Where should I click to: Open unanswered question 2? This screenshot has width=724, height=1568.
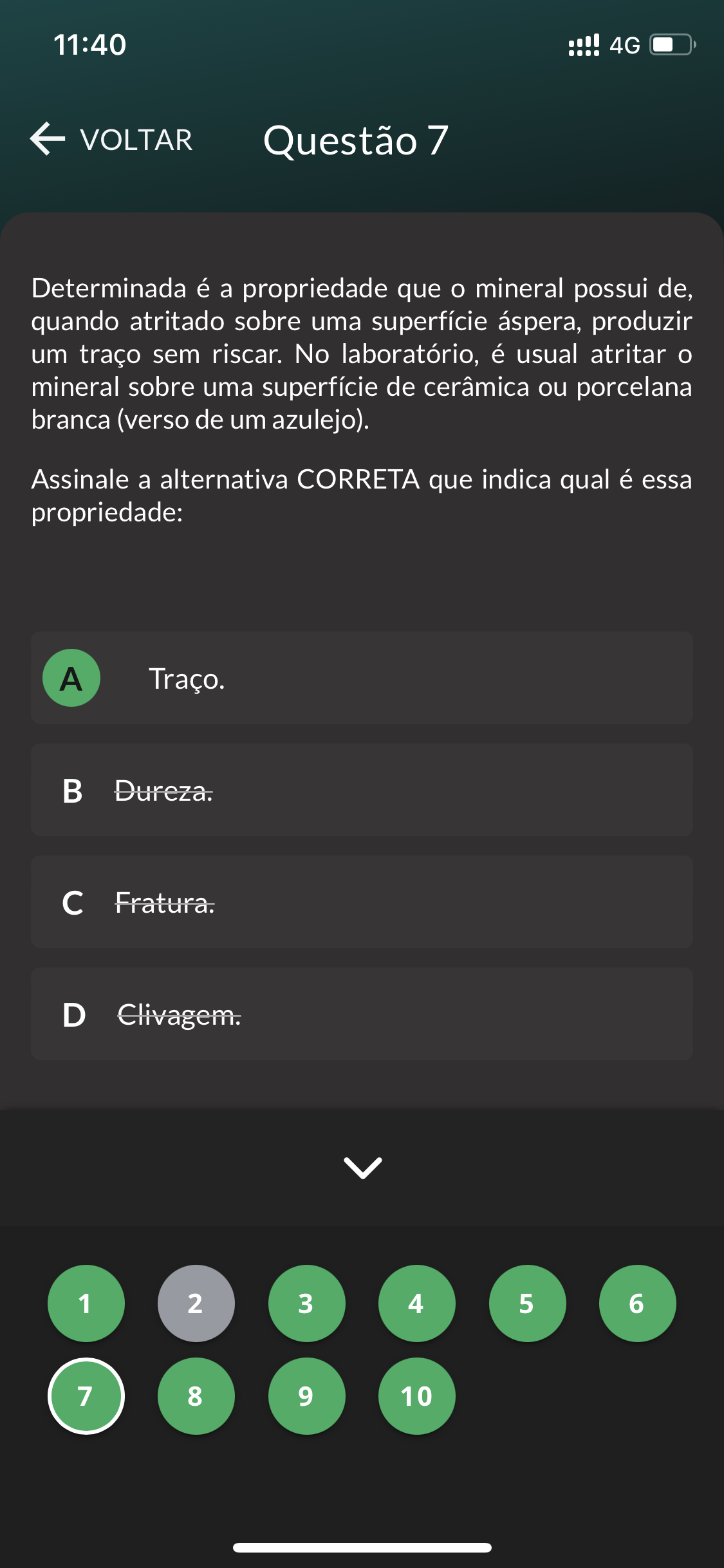(196, 1303)
